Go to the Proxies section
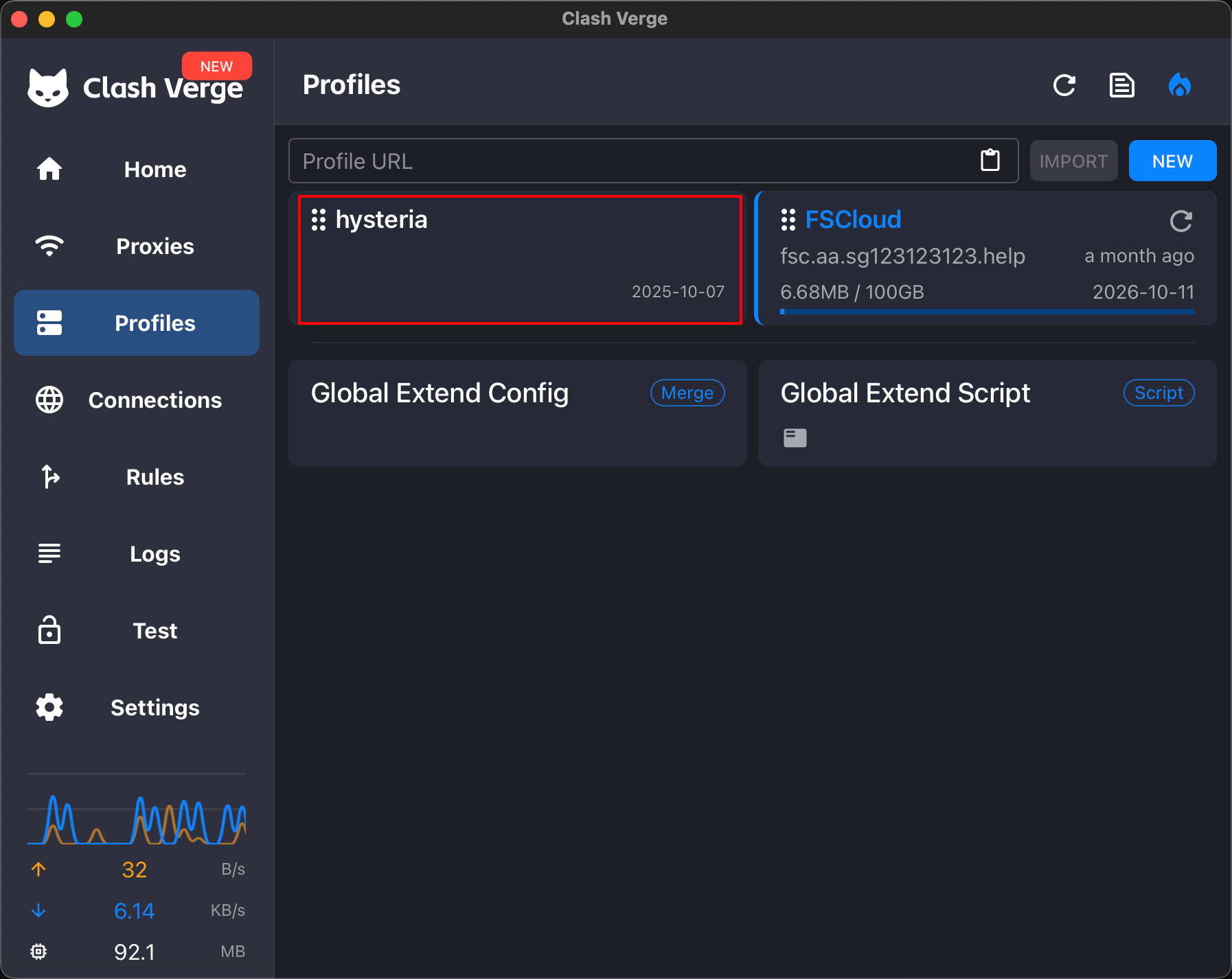This screenshot has height=979, width=1232. 137,246
